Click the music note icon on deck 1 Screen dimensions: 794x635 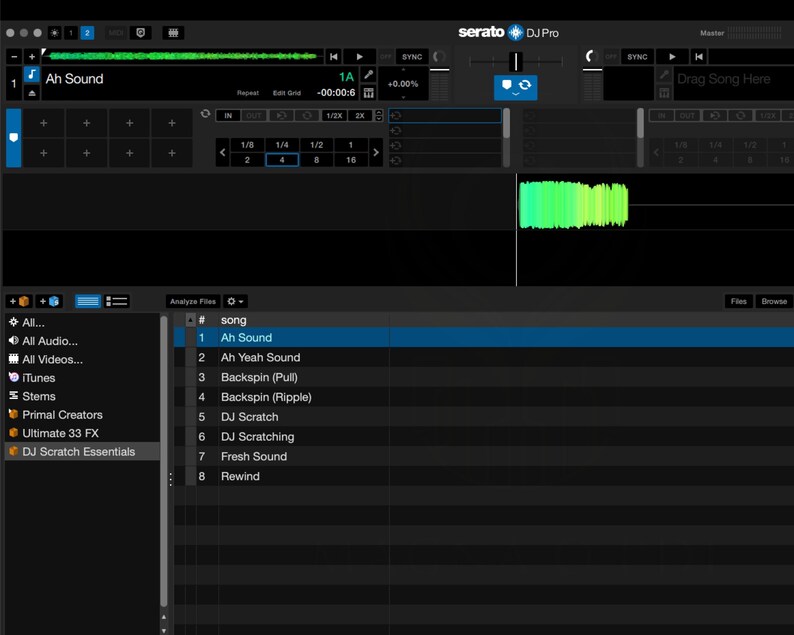[x=32, y=74]
